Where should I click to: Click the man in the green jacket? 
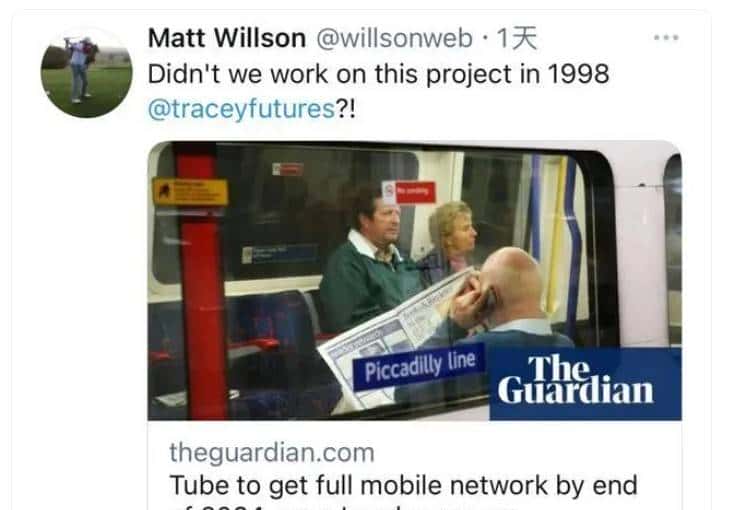[x=369, y=262]
